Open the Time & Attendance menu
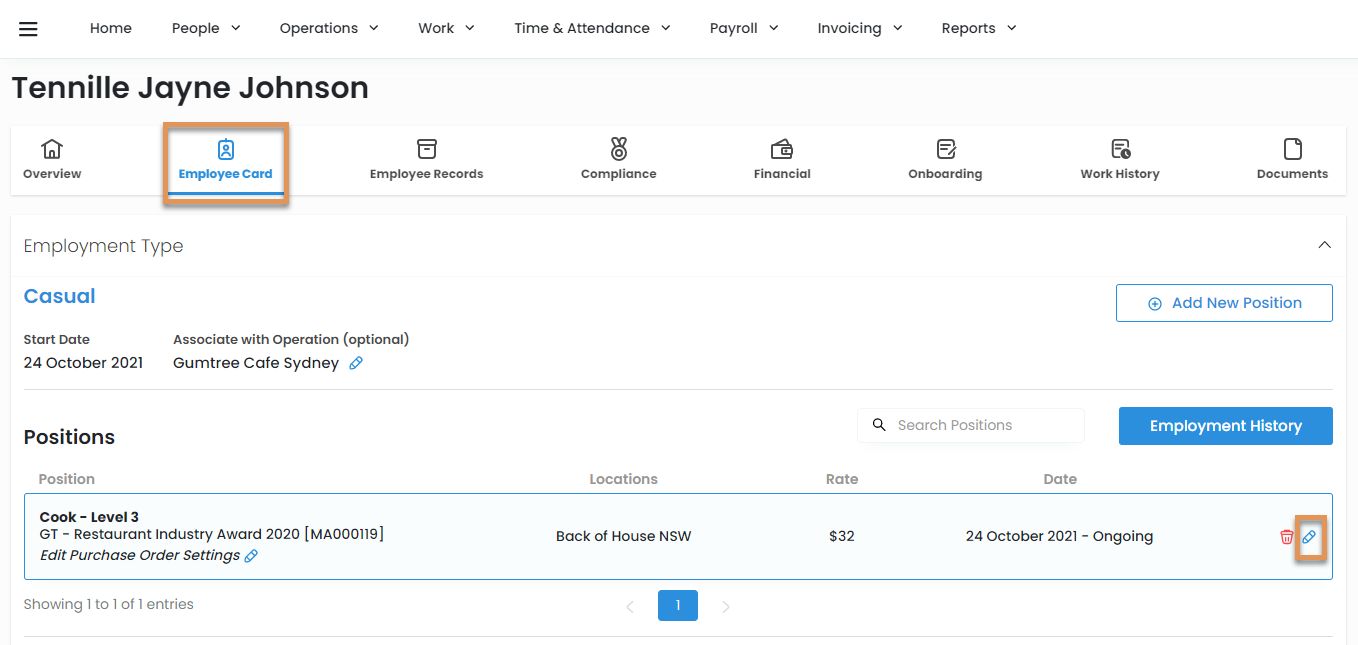 (x=592, y=28)
